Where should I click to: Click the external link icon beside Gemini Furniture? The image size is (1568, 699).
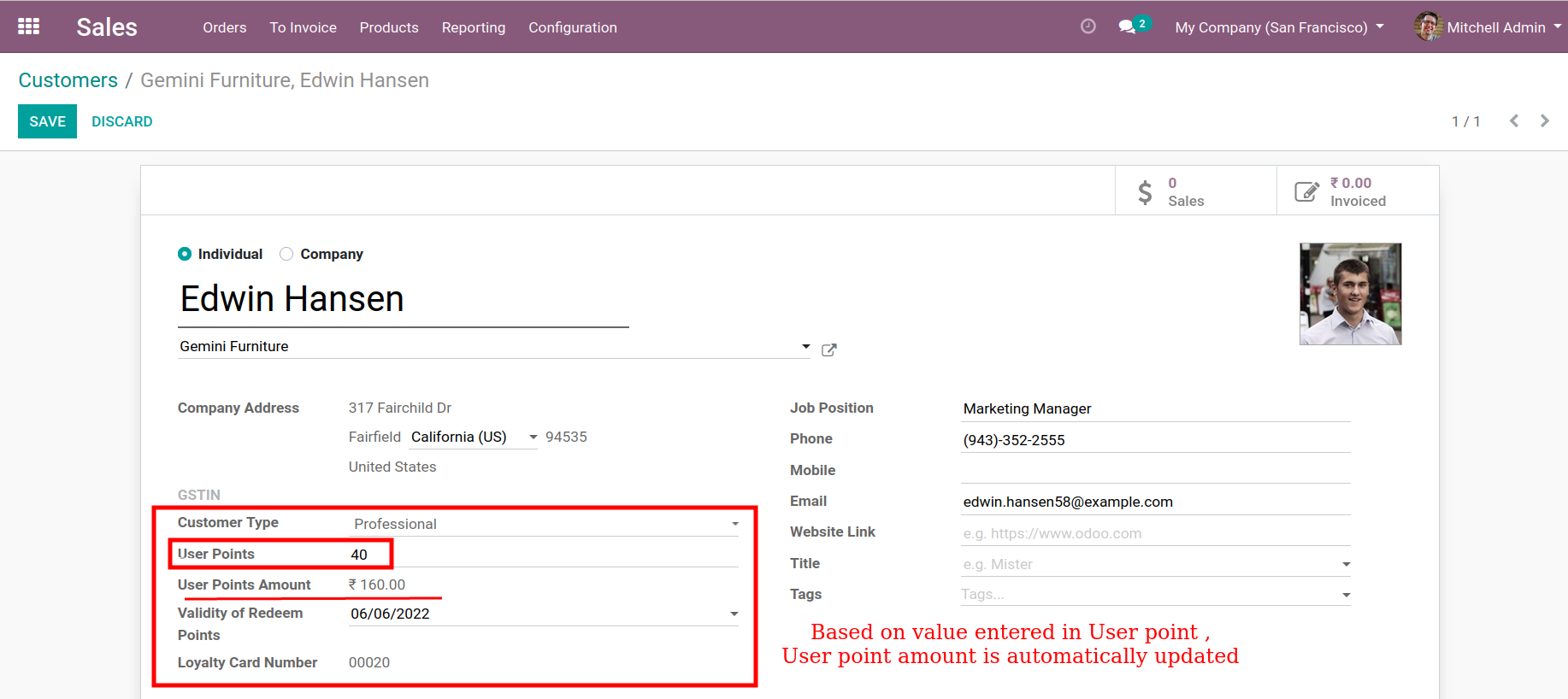tap(828, 349)
